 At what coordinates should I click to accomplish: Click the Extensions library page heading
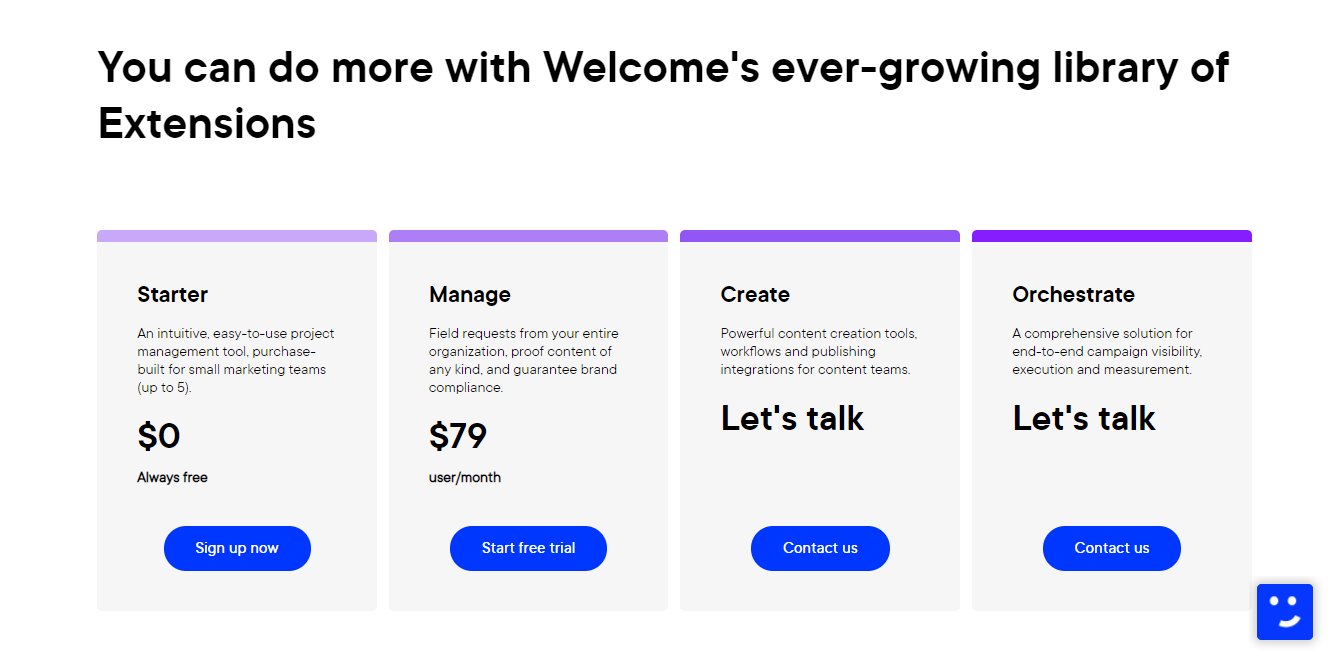662,95
